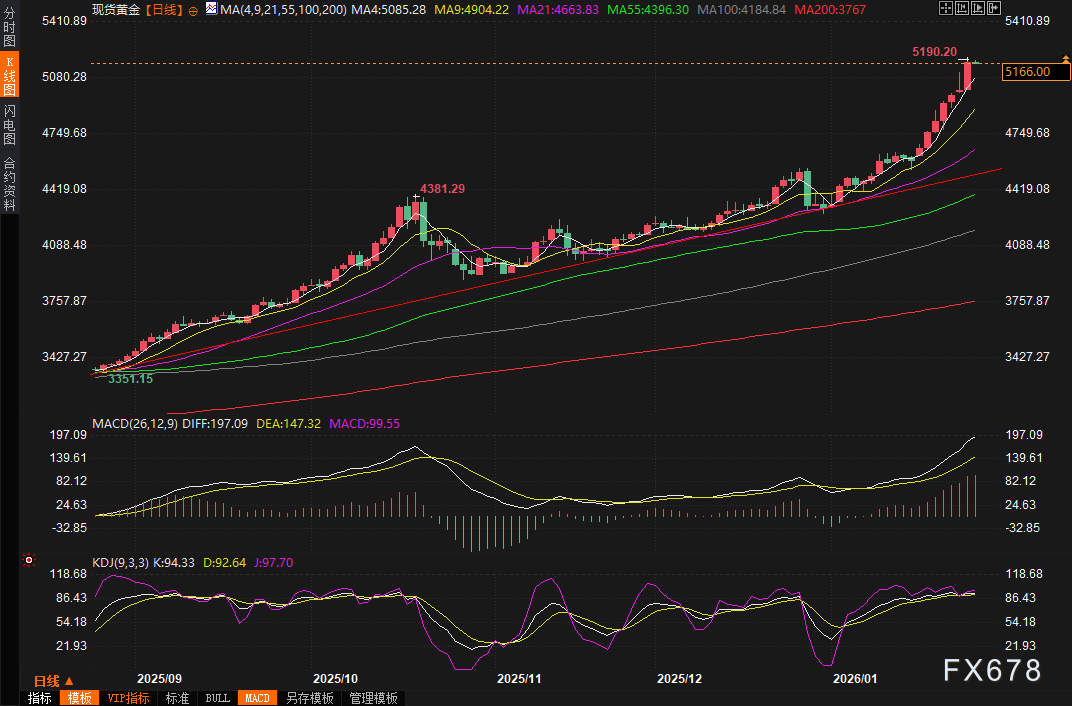Open the 合约资料 side tab
This screenshot has width=1072, height=706.
pos(9,183)
